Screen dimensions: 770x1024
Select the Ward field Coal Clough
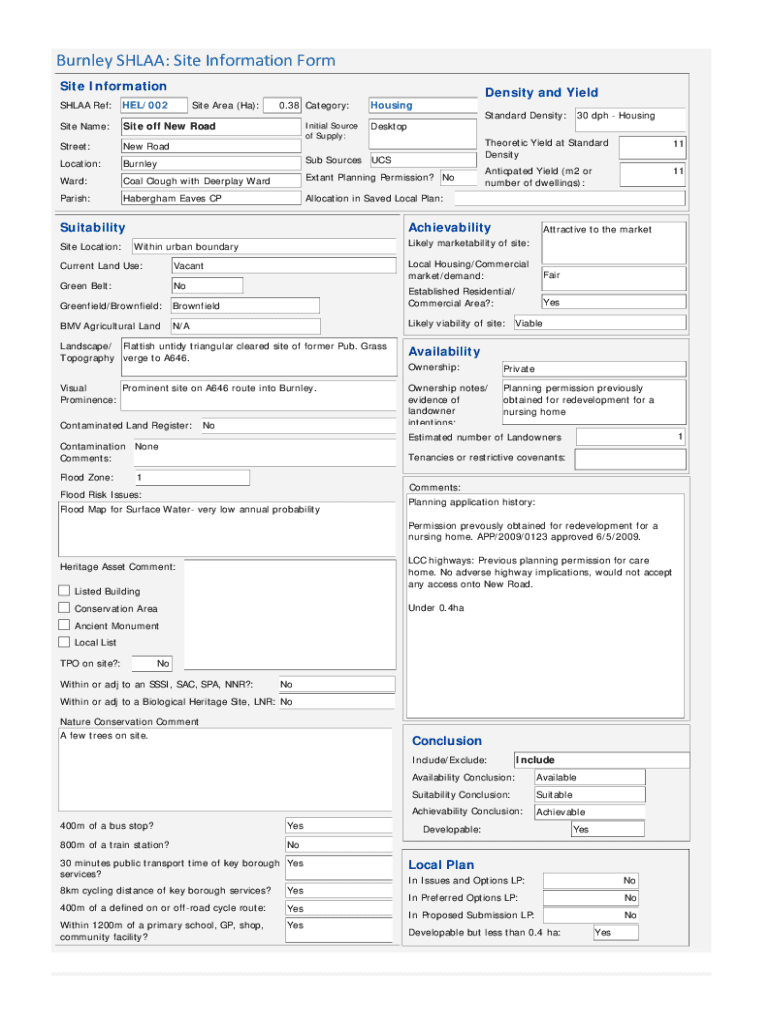[x=208, y=181]
